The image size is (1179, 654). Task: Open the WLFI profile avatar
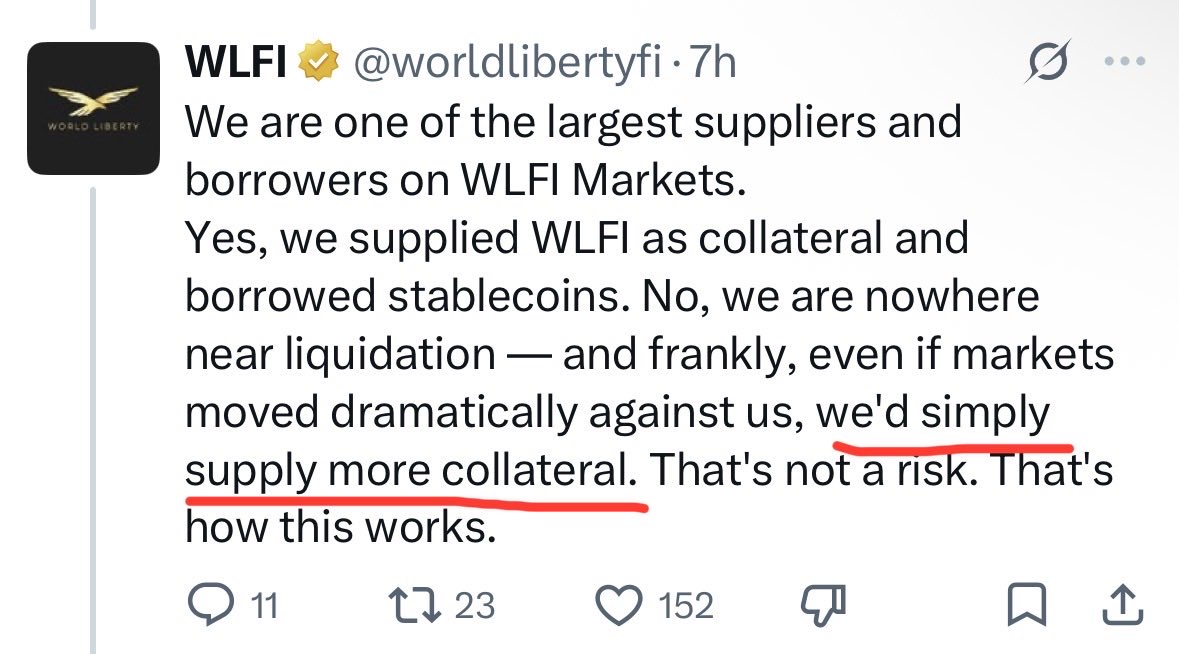93,109
